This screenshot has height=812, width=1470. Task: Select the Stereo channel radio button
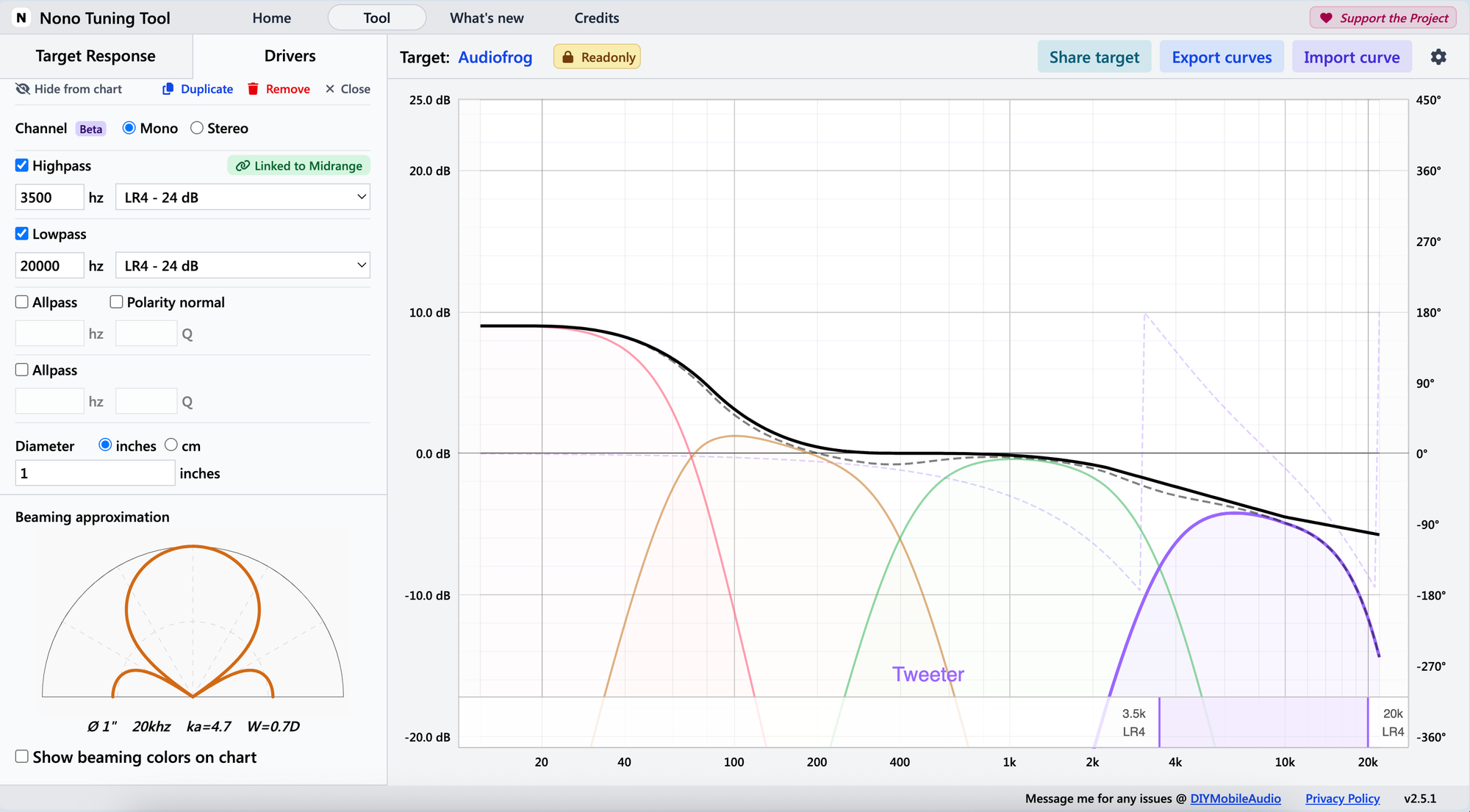tap(197, 128)
